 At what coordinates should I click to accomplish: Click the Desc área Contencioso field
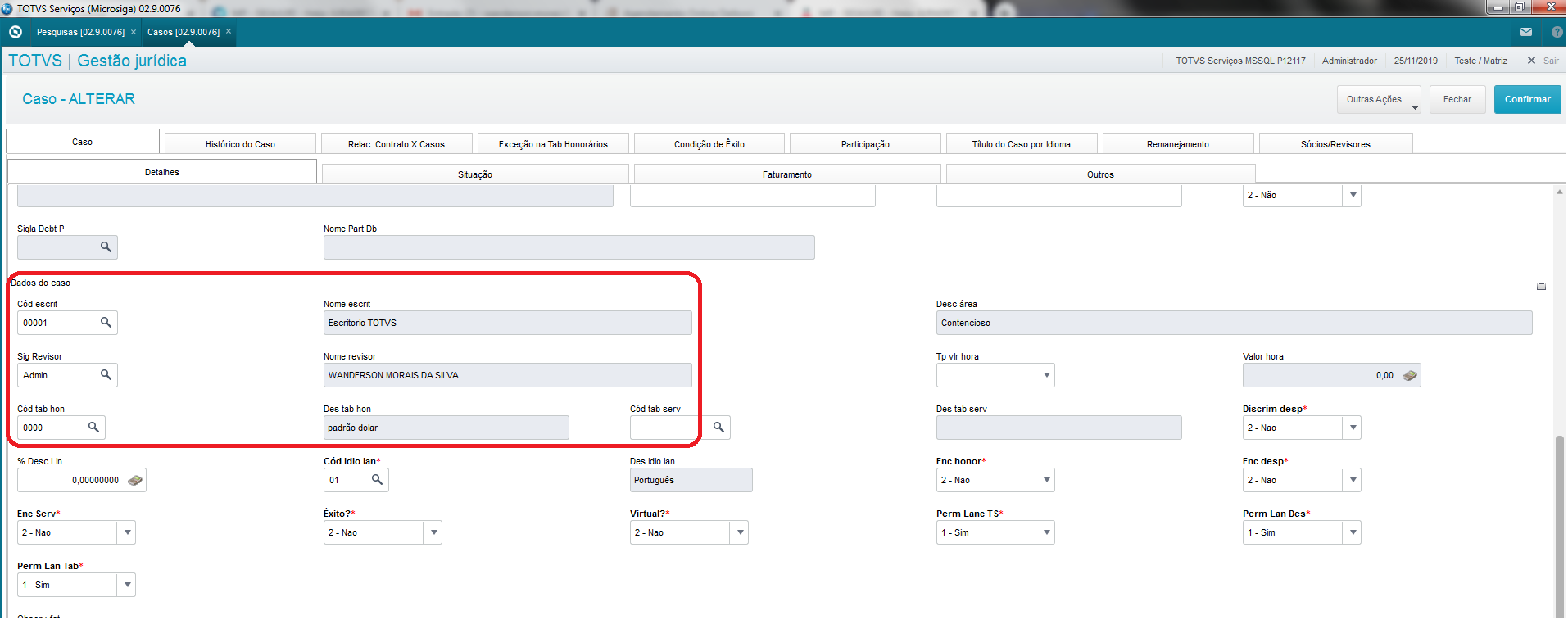coord(1234,323)
